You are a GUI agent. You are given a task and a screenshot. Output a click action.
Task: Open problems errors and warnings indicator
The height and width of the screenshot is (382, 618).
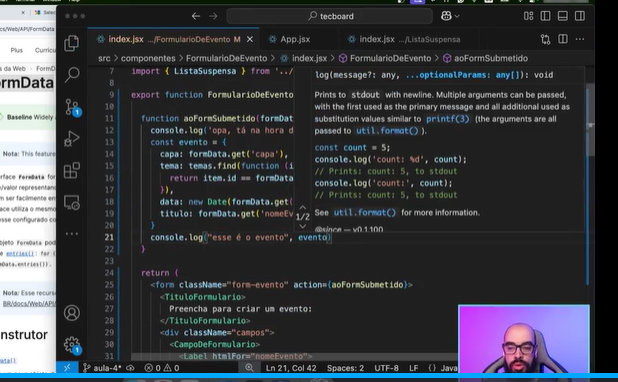[162, 368]
